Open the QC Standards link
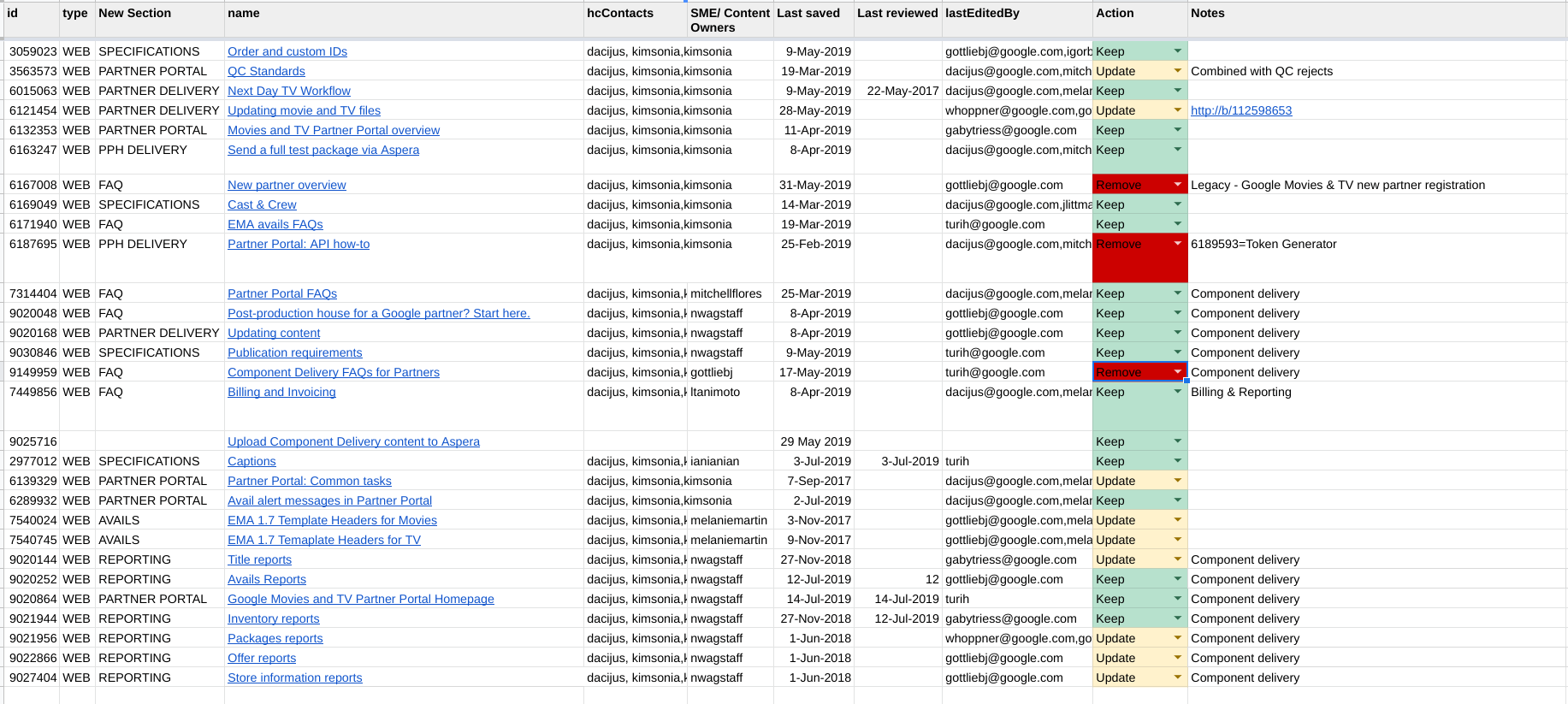 click(266, 71)
